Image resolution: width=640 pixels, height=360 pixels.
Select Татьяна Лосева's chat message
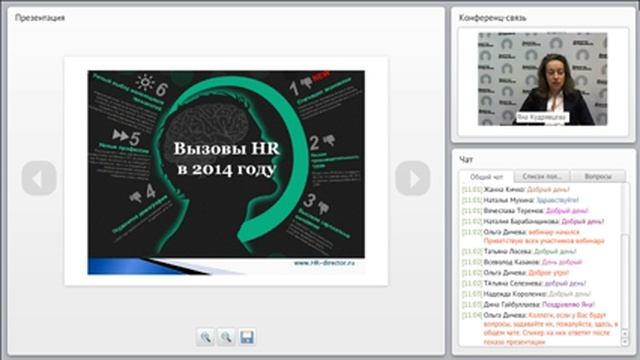[519, 251]
